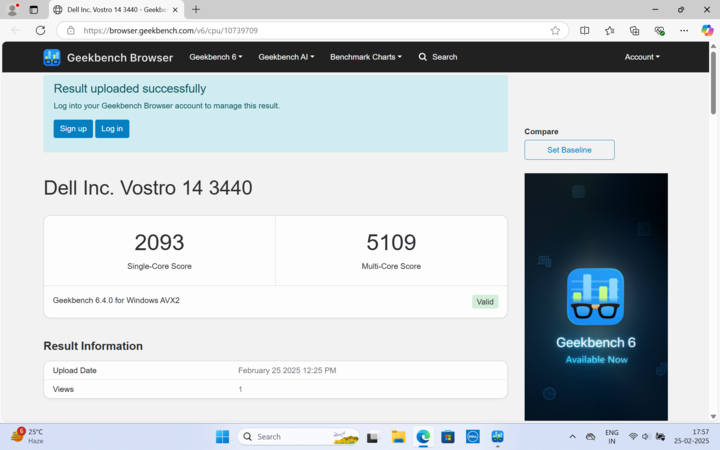Image resolution: width=720 pixels, height=450 pixels.
Task: Open split screen icon in toolbar
Action: pyautogui.click(x=585, y=30)
